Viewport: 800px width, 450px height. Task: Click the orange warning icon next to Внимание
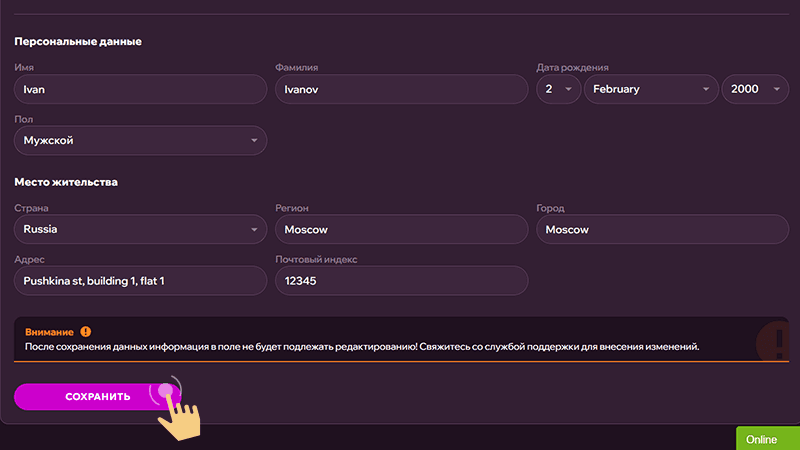86,331
